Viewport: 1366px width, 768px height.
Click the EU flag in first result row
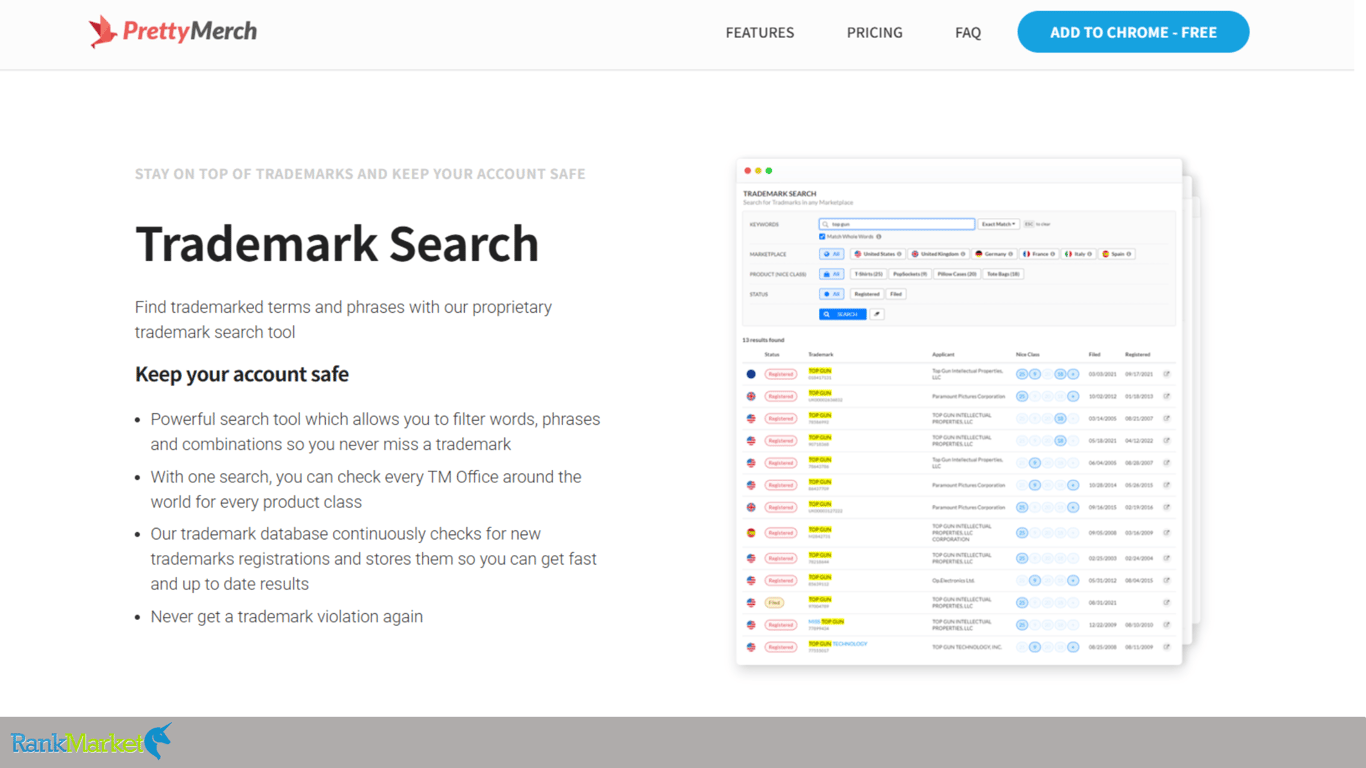pos(751,374)
